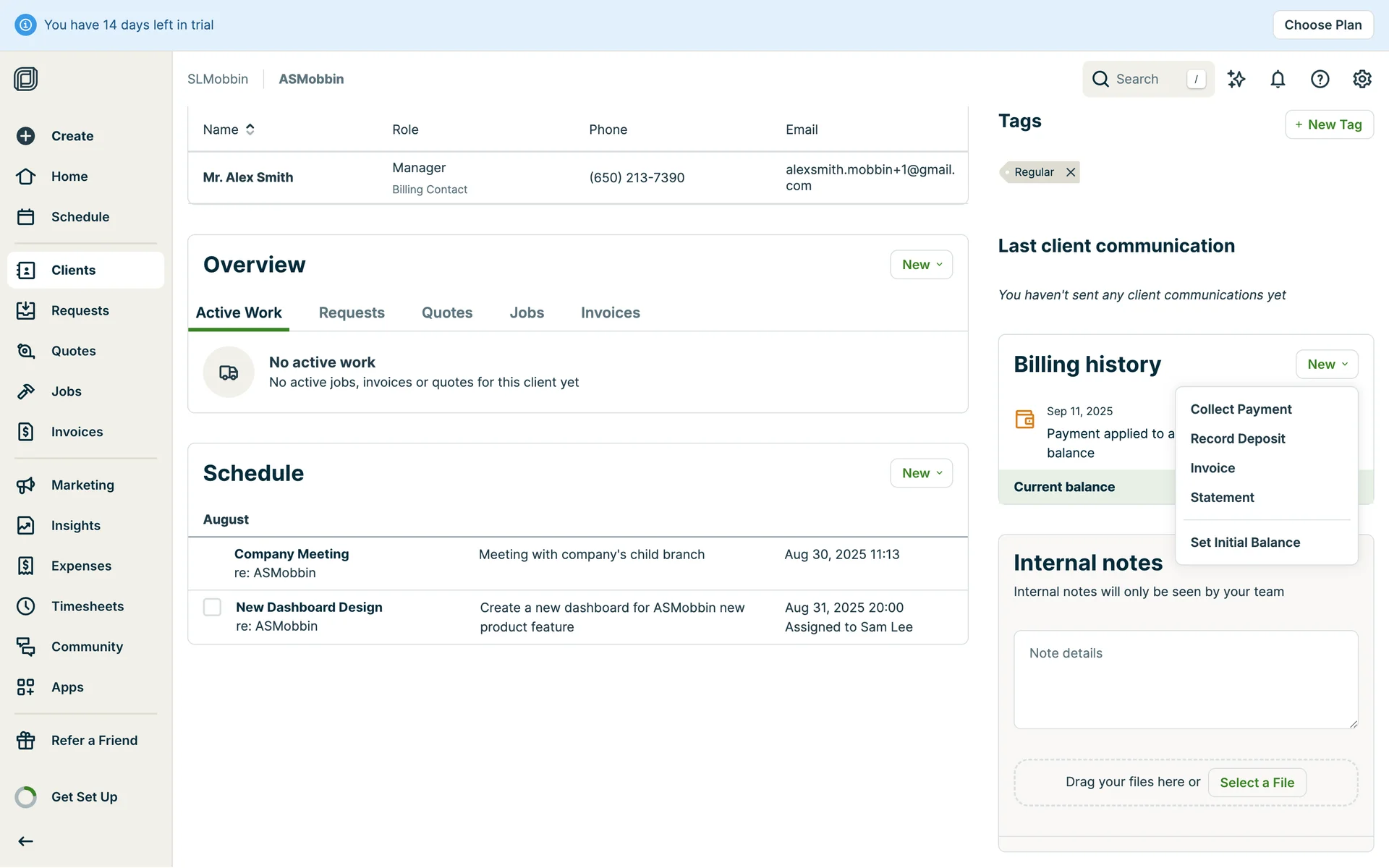
Task: Click into the Note details field
Action: click(1185, 680)
